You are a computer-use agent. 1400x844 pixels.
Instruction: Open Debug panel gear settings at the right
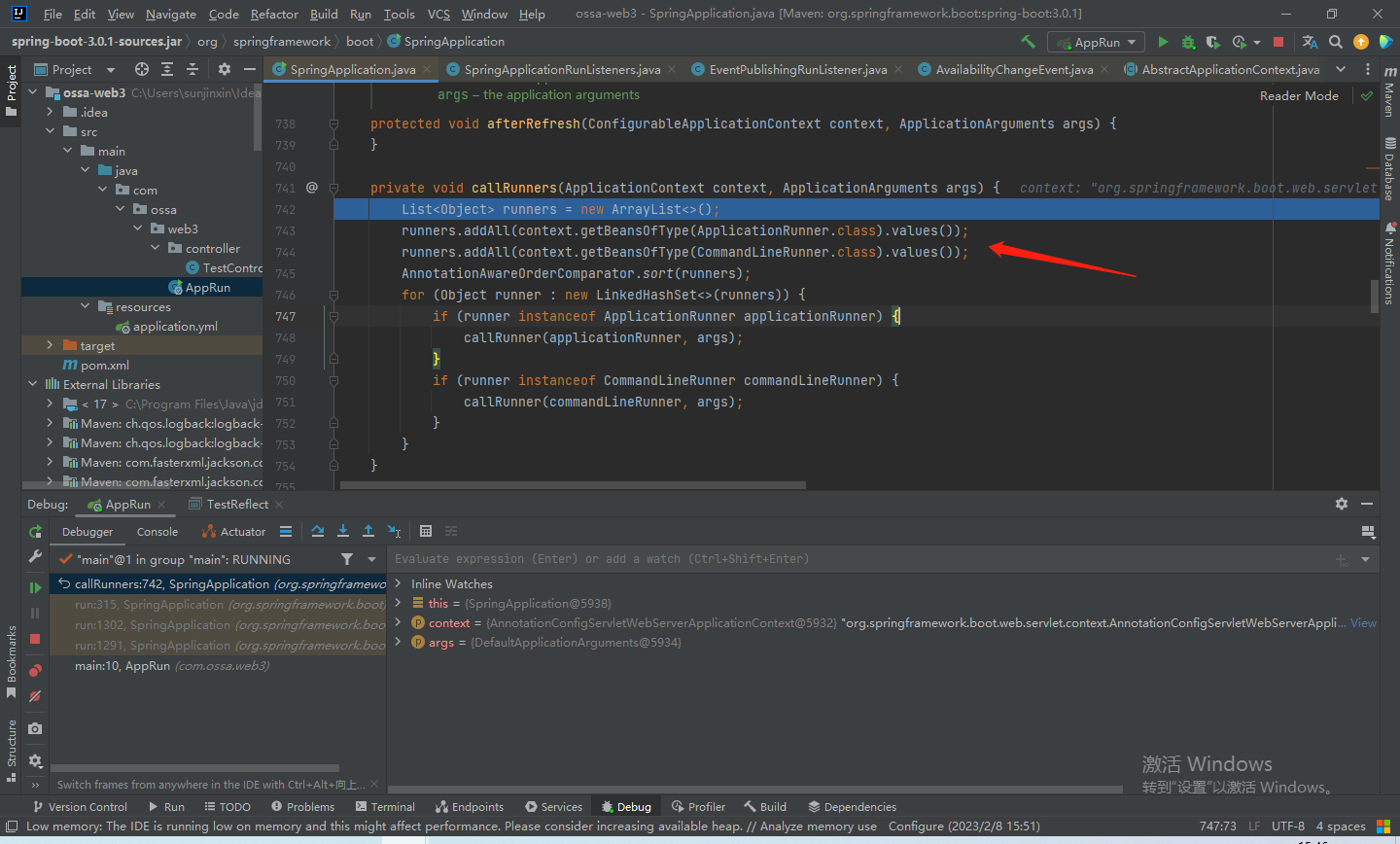pyautogui.click(x=1342, y=504)
